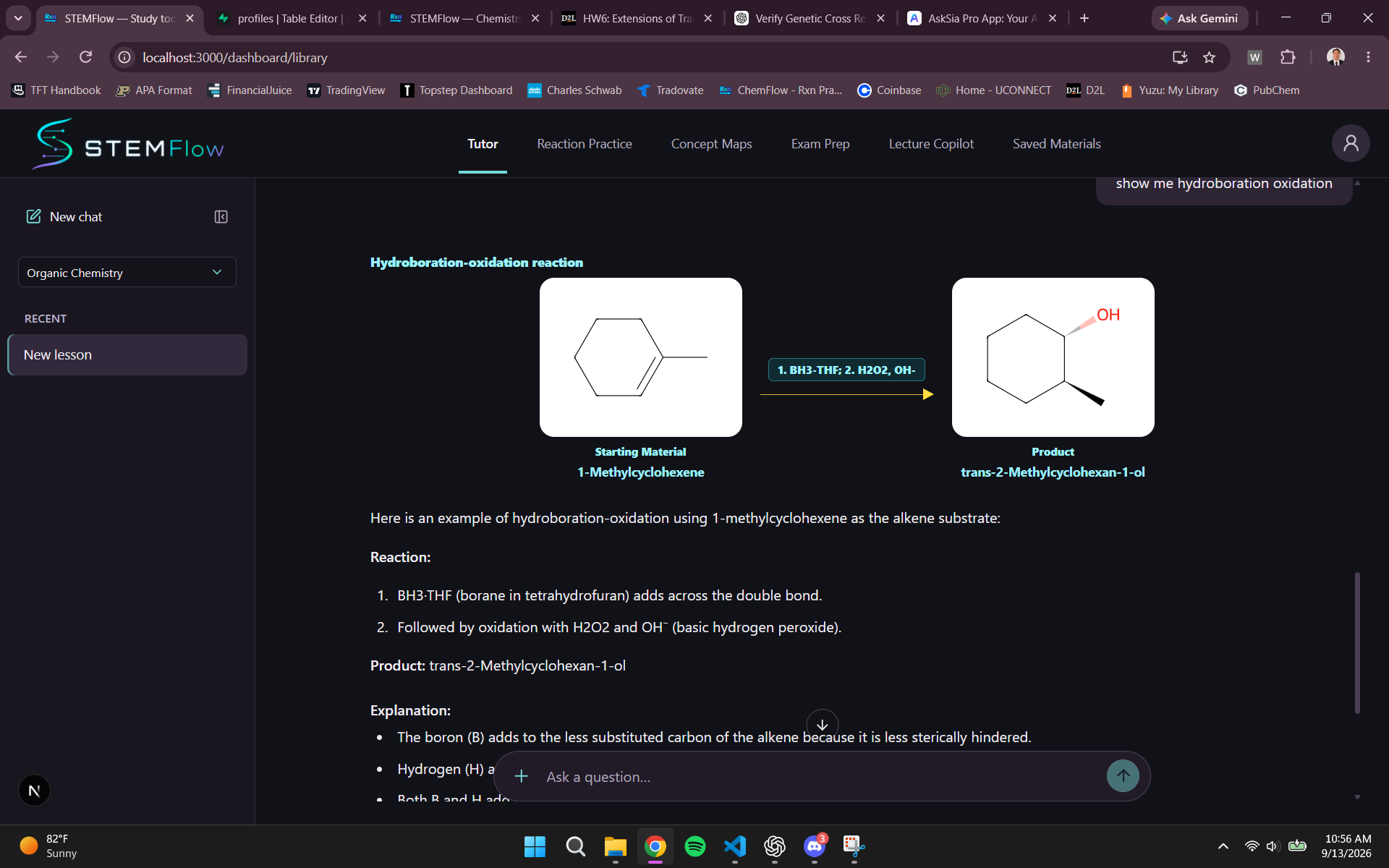Expand the Organic Chemistry subject dropdown
The image size is (1389, 868).
point(127,272)
